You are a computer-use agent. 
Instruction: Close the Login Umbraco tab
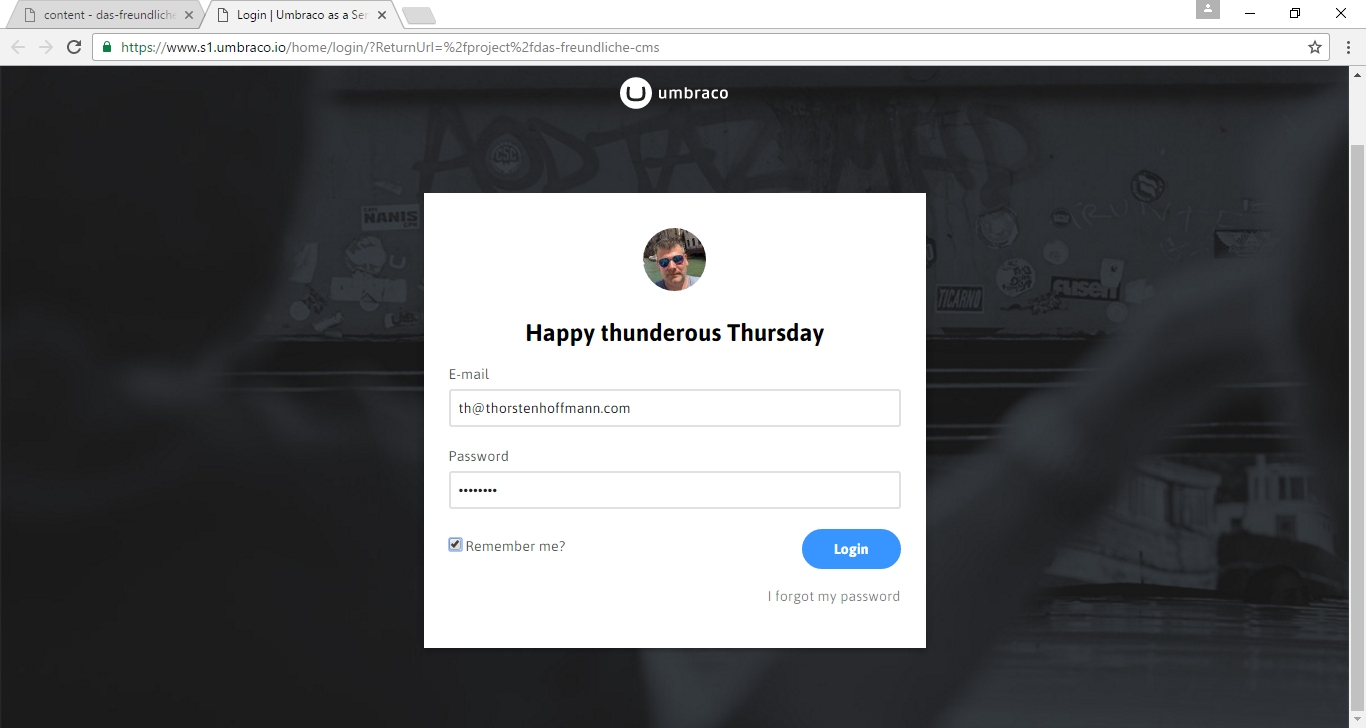pyautogui.click(x=382, y=15)
